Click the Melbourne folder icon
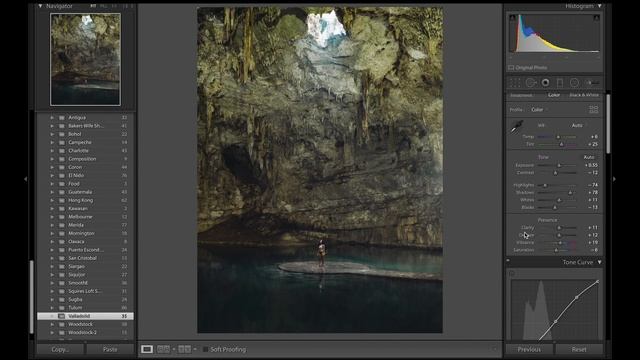640x360 pixels. click(62, 217)
